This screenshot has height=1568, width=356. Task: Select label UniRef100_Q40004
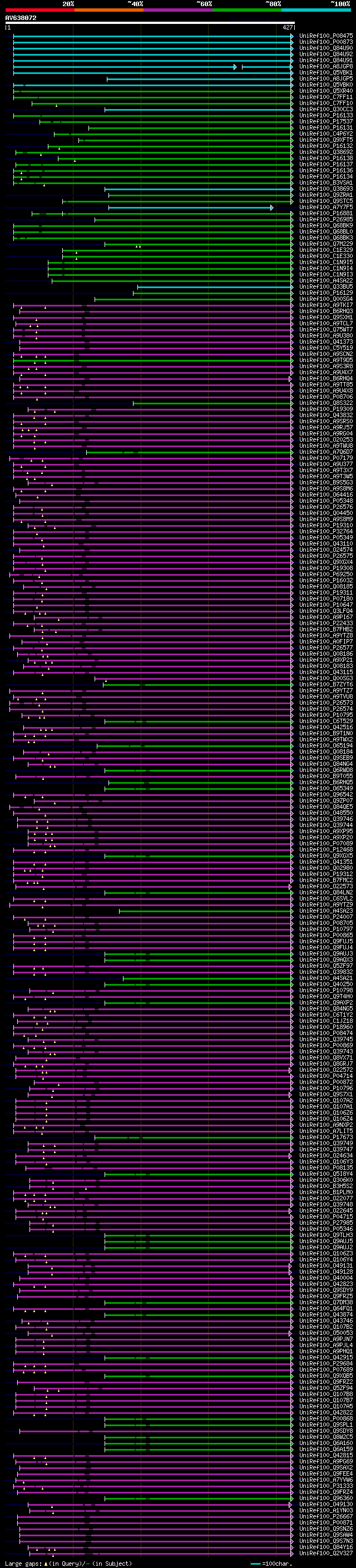pyautogui.click(x=326, y=1277)
